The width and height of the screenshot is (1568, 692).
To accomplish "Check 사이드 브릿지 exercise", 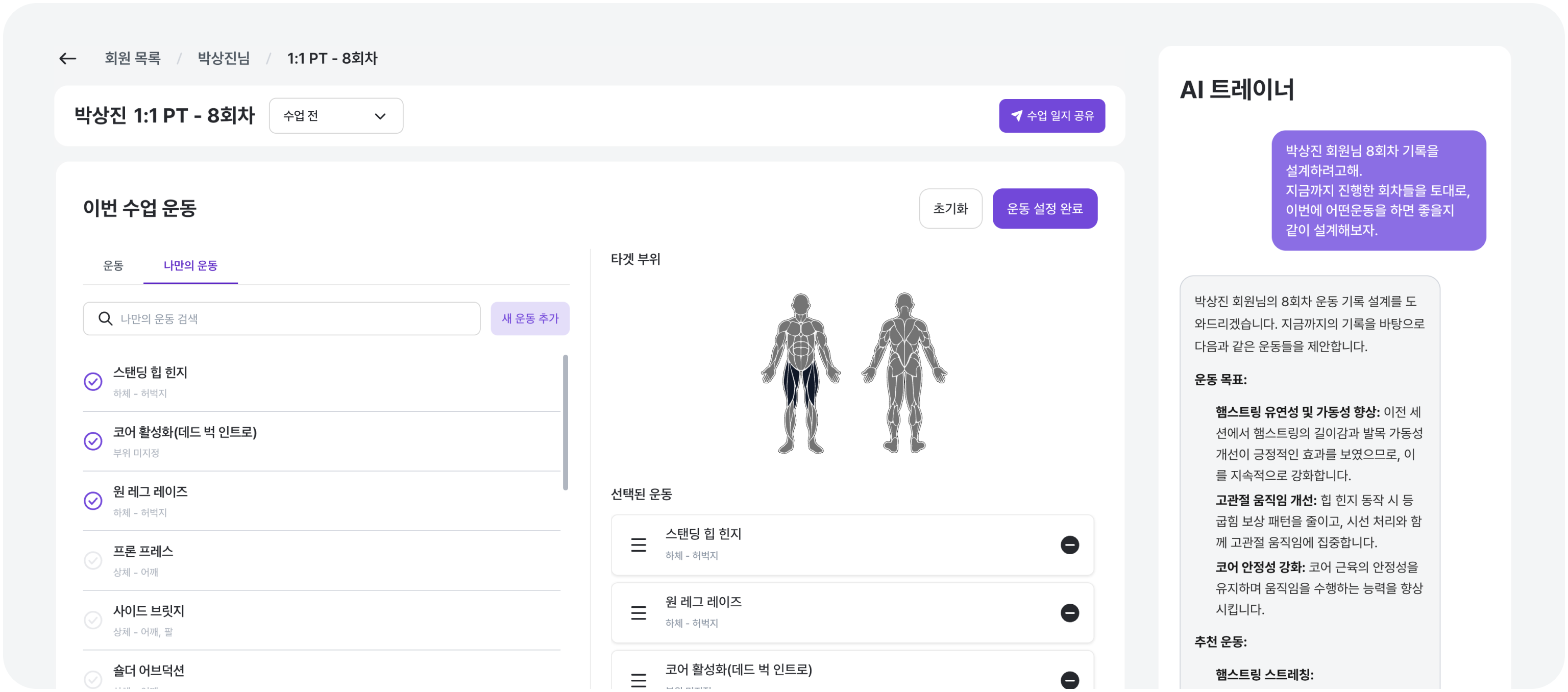I will [92, 620].
